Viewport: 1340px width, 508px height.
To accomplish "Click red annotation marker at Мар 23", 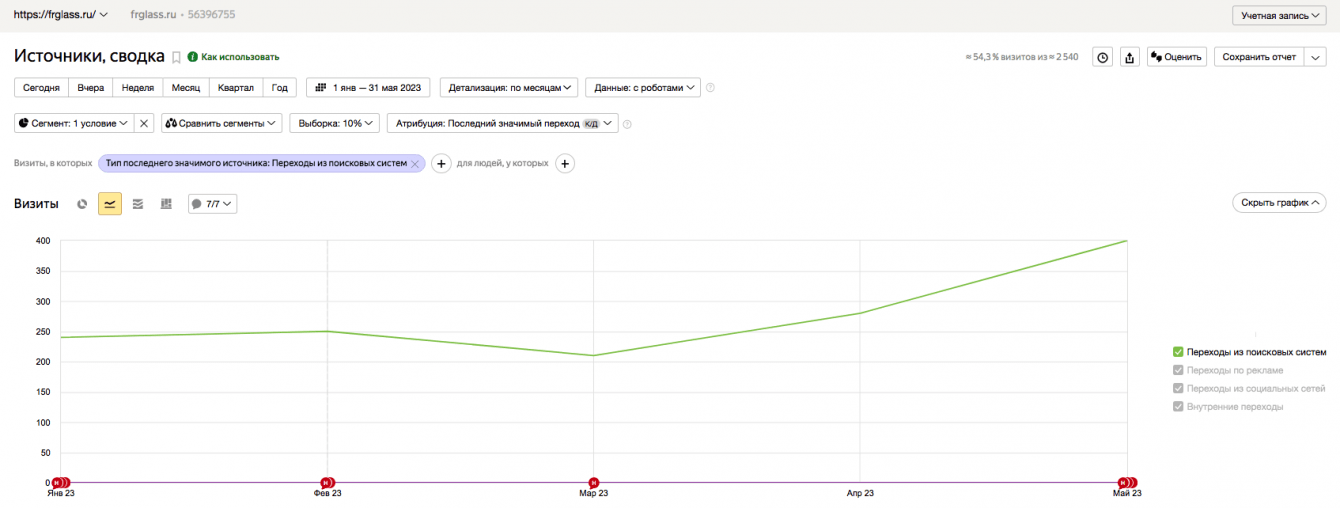I will pos(594,483).
